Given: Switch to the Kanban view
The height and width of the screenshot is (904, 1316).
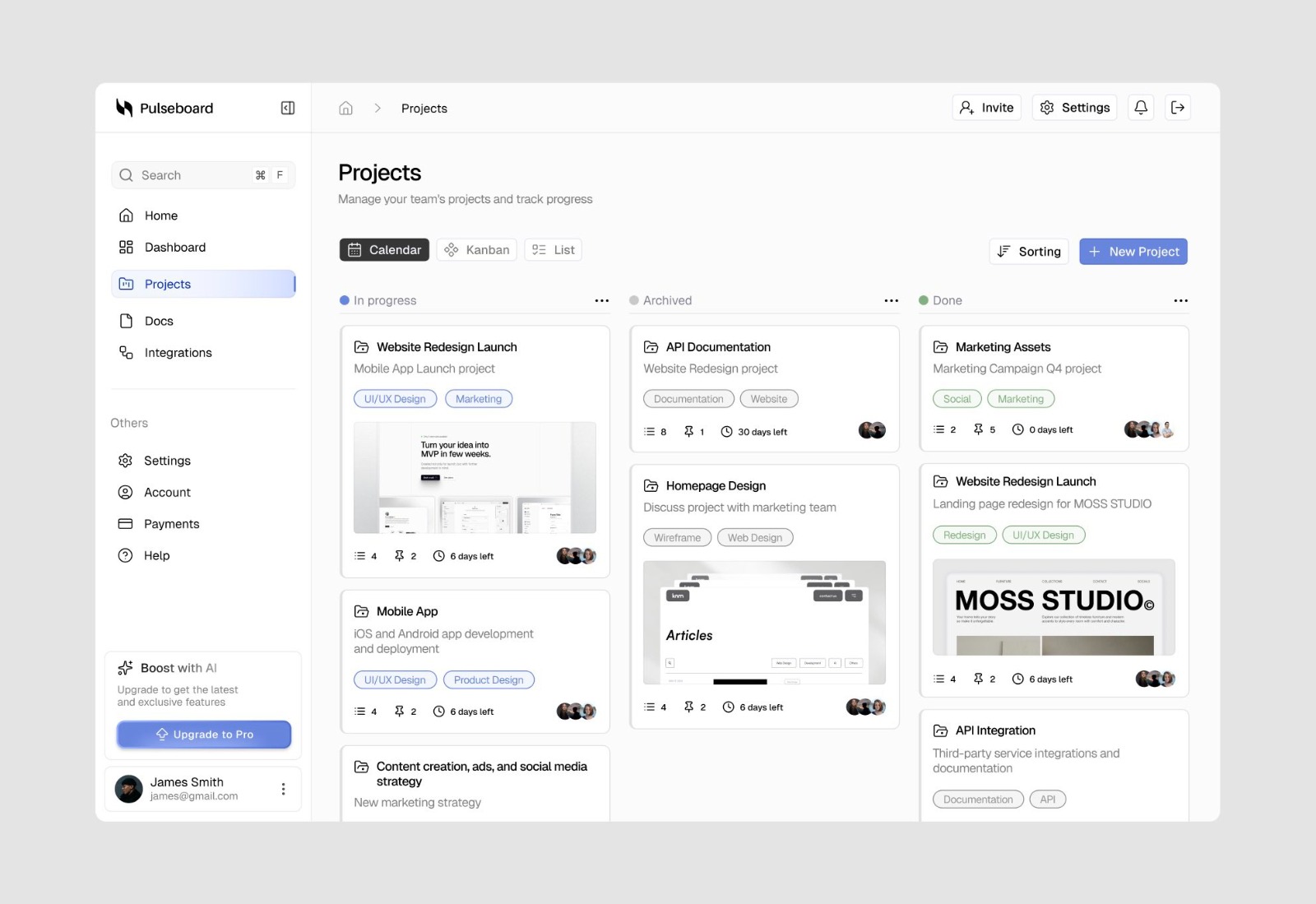Looking at the screenshot, I should pos(476,249).
